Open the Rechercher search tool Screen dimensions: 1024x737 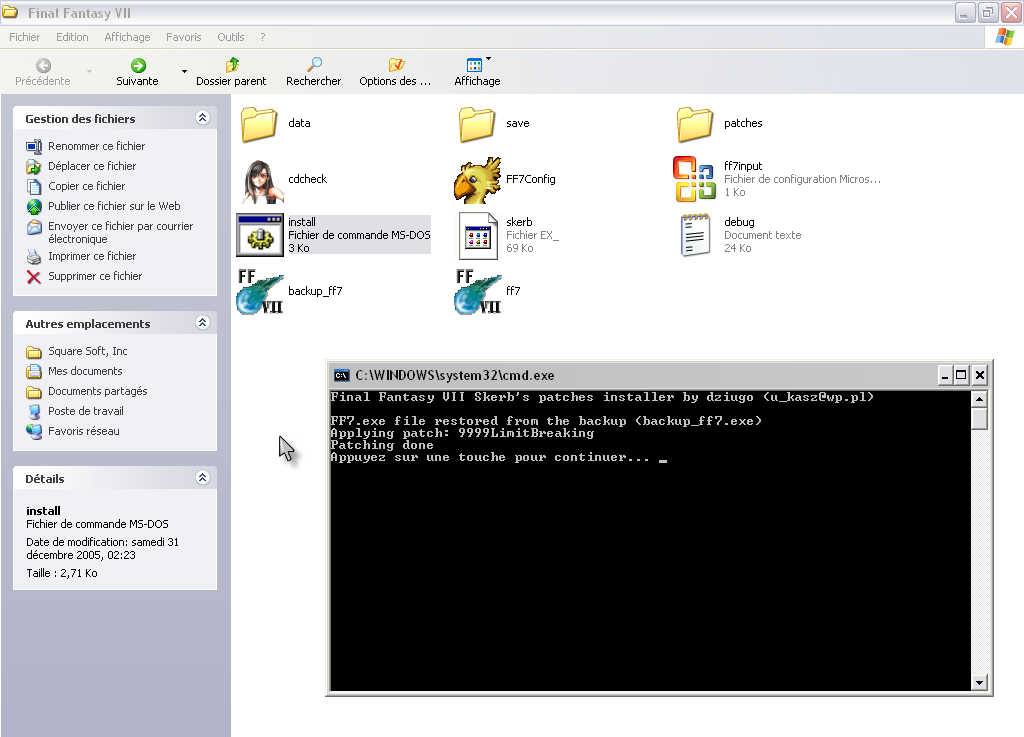click(313, 71)
